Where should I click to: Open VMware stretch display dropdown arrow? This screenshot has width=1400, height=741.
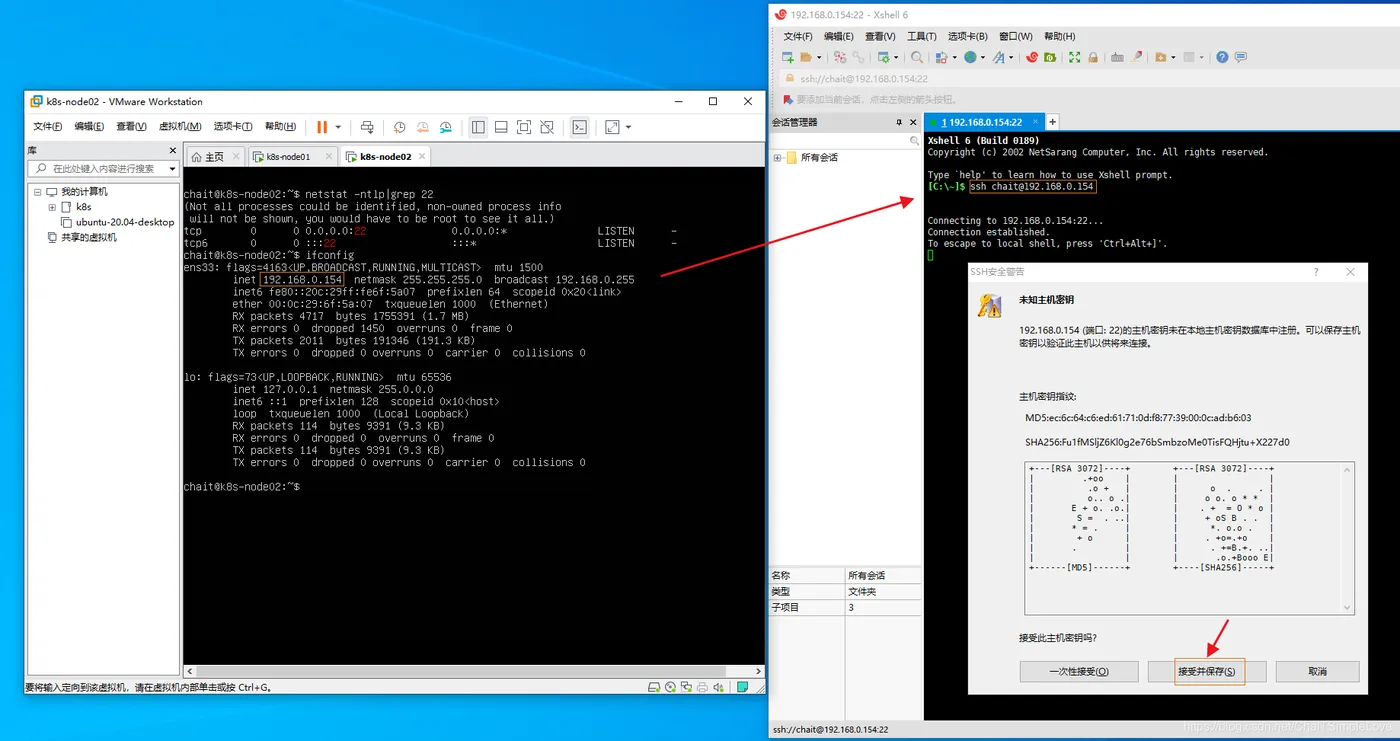pyautogui.click(x=628, y=127)
